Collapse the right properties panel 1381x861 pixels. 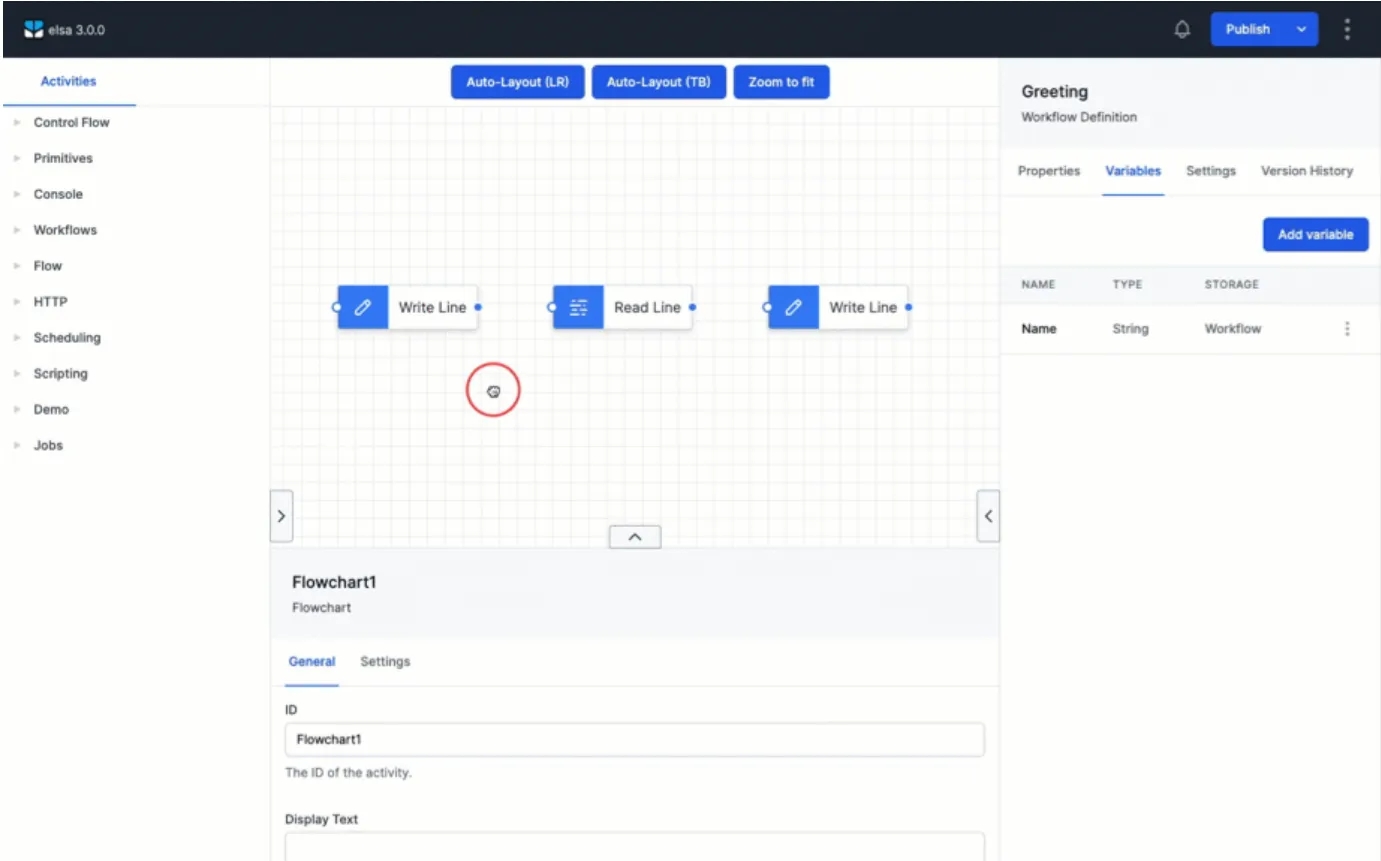tap(988, 516)
